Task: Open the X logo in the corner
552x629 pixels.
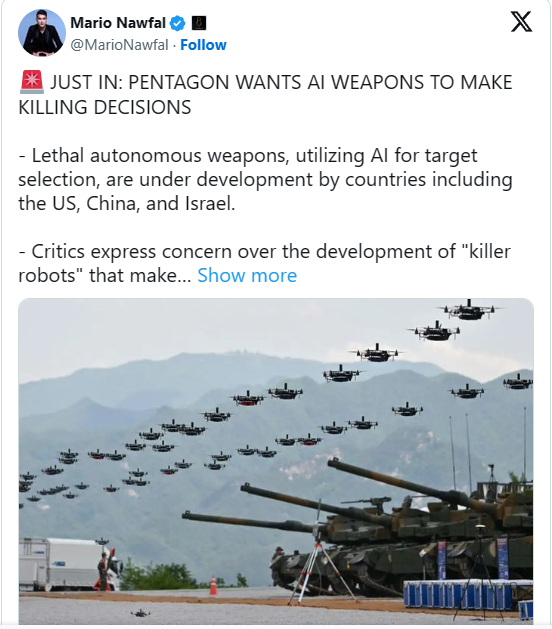Action: 521,22
